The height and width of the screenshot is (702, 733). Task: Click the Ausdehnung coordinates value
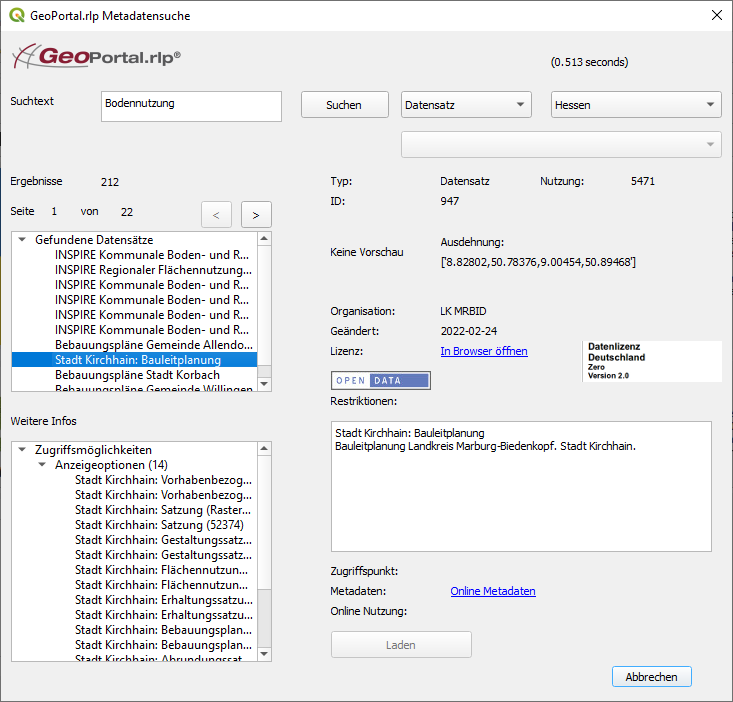point(538,262)
